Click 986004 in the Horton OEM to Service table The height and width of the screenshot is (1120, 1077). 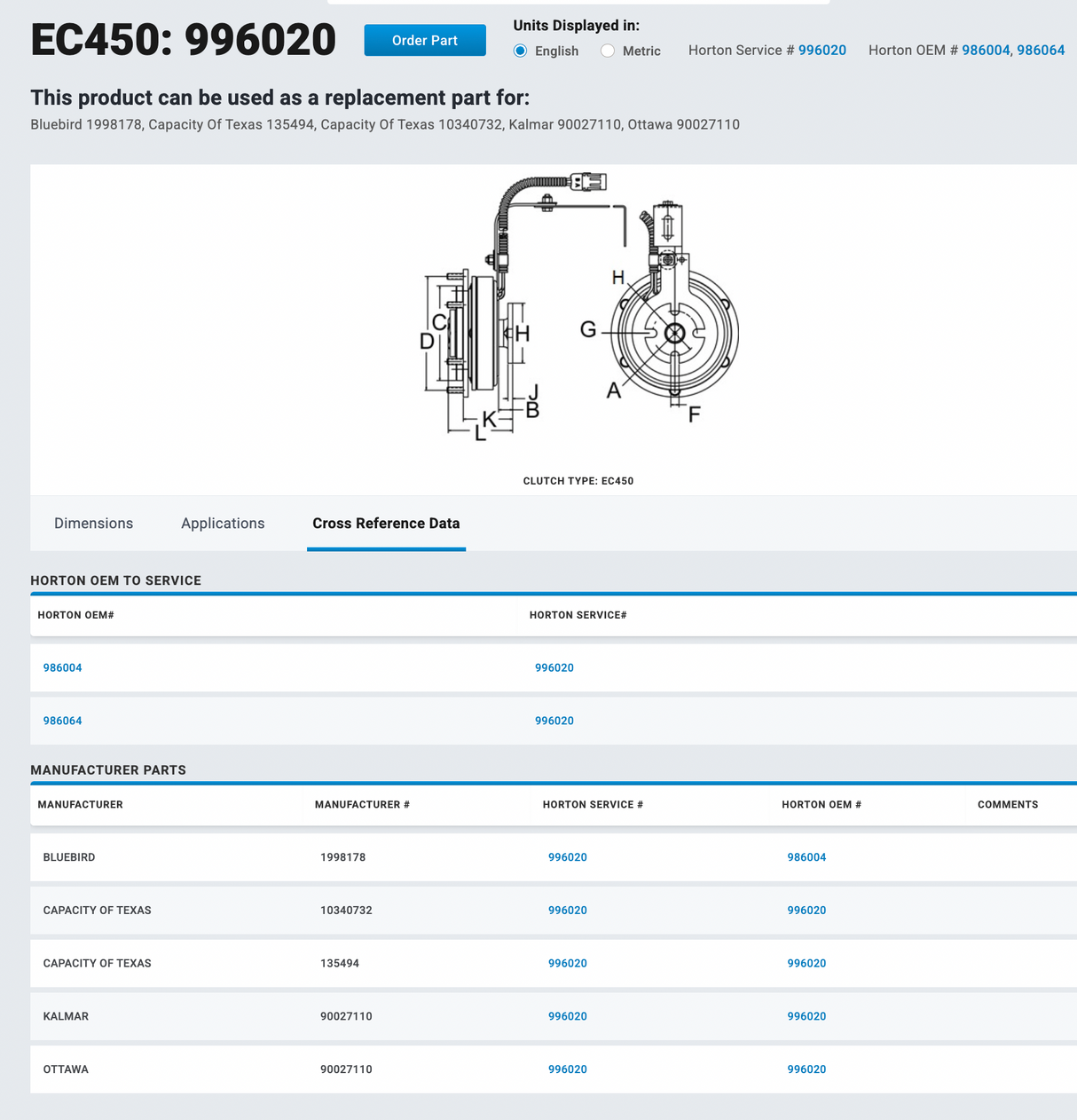pos(62,667)
